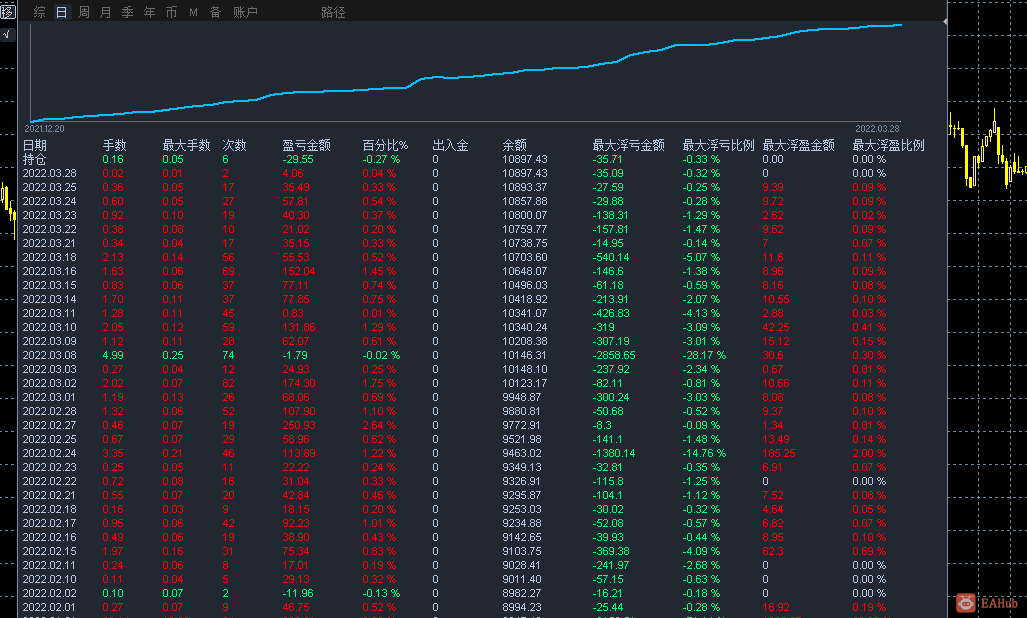
Task: Switch to the 周 weekly tab
Action: [x=84, y=12]
